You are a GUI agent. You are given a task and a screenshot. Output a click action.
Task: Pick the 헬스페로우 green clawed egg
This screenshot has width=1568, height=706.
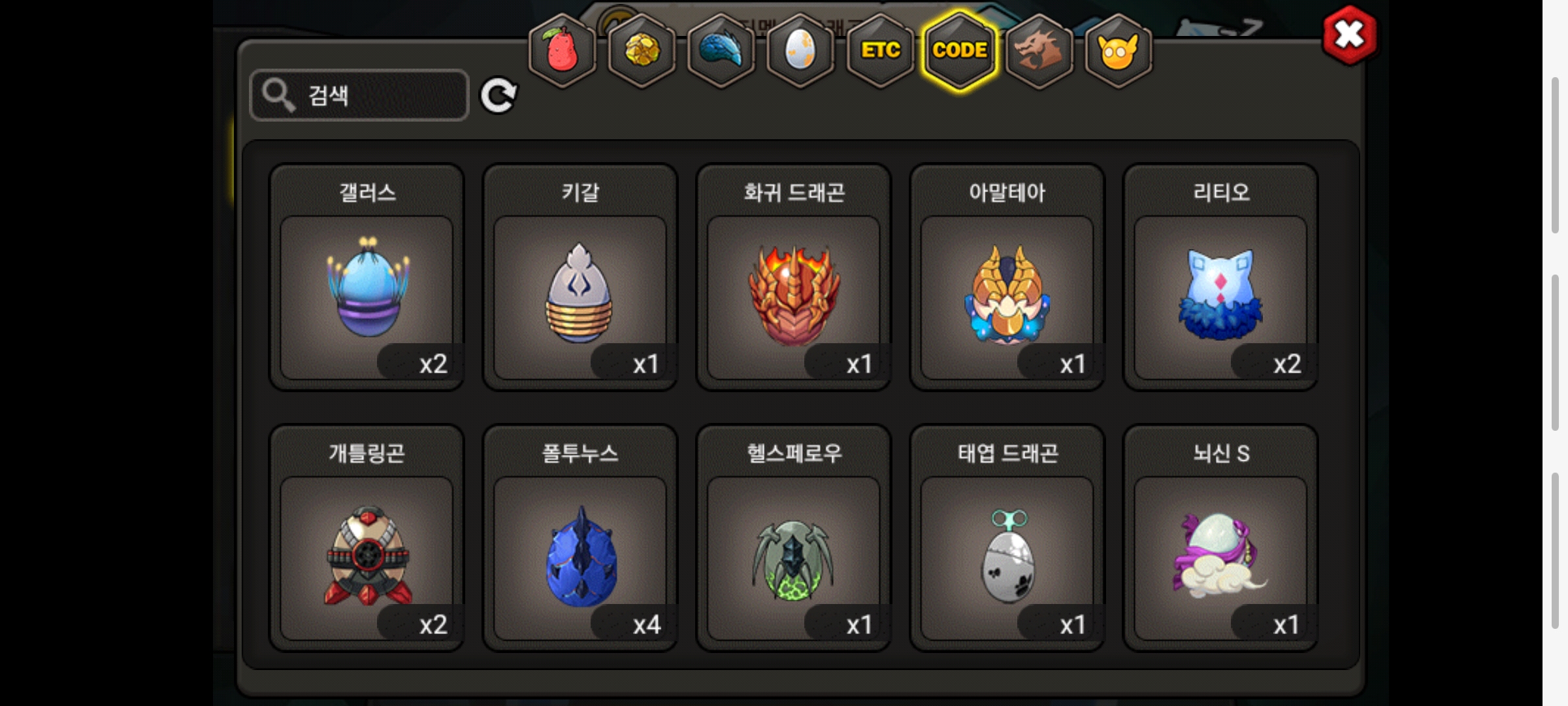pyautogui.click(x=794, y=538)
